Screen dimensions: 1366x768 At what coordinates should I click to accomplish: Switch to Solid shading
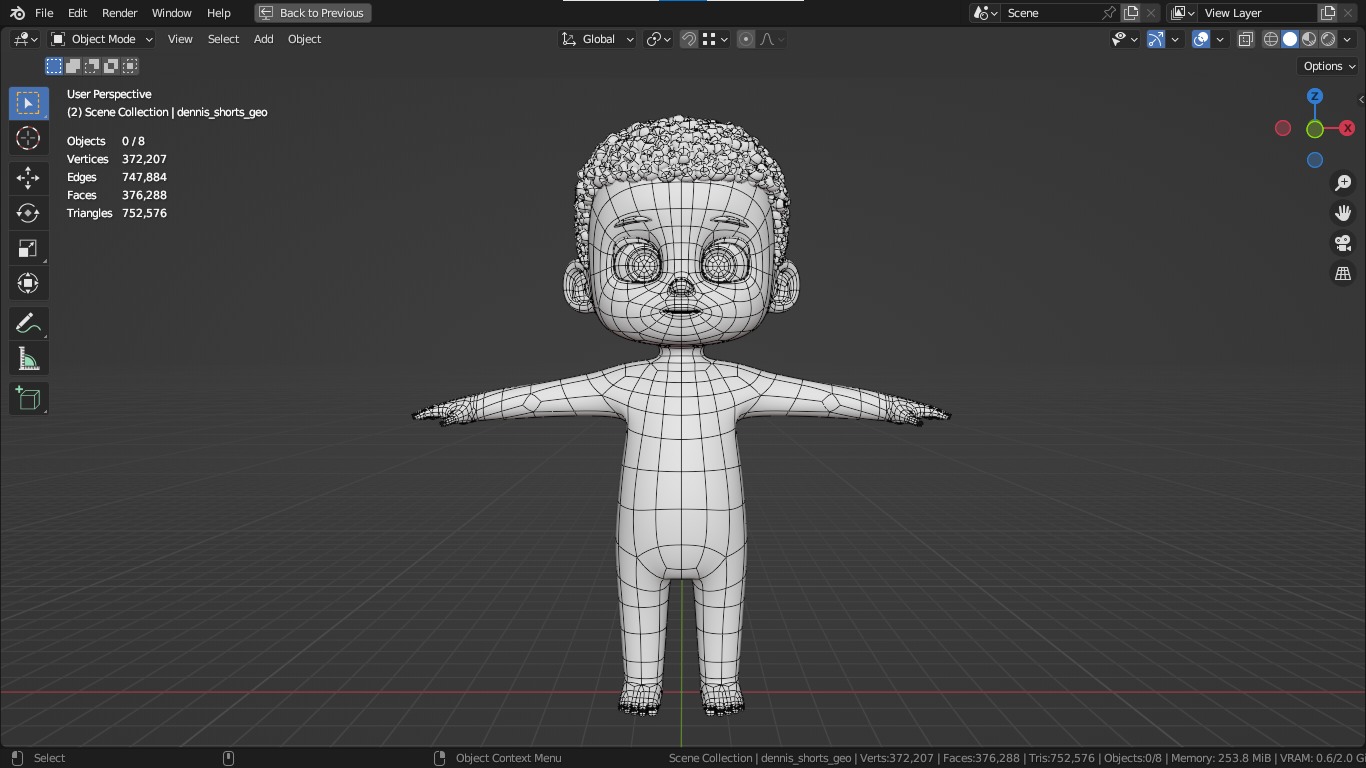1290,39
